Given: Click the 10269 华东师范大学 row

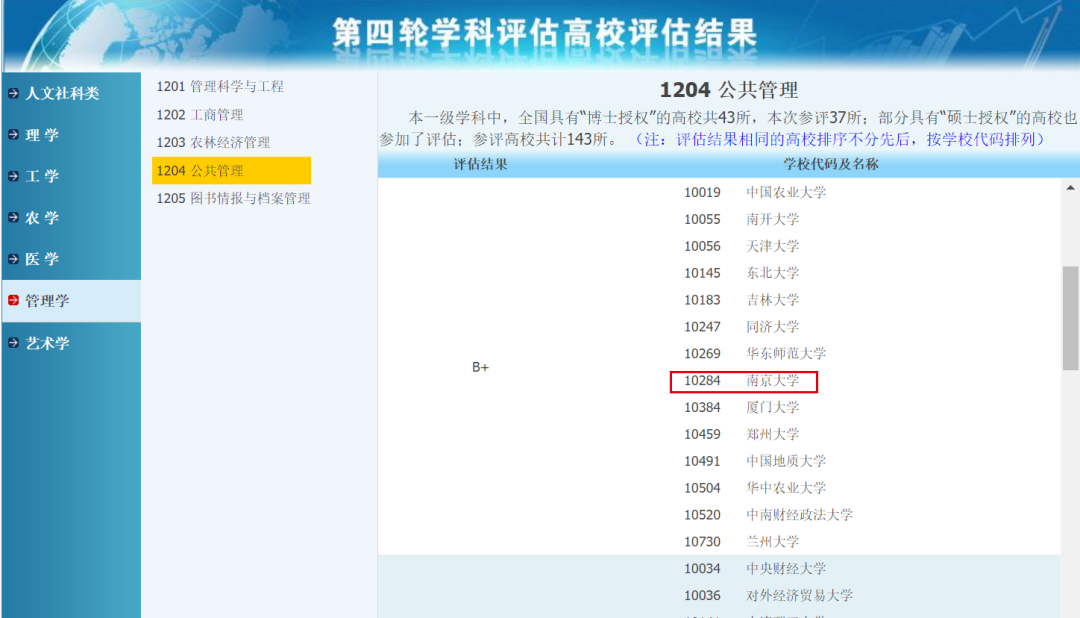Looking at the screenshot, I should tap(754, 353).
